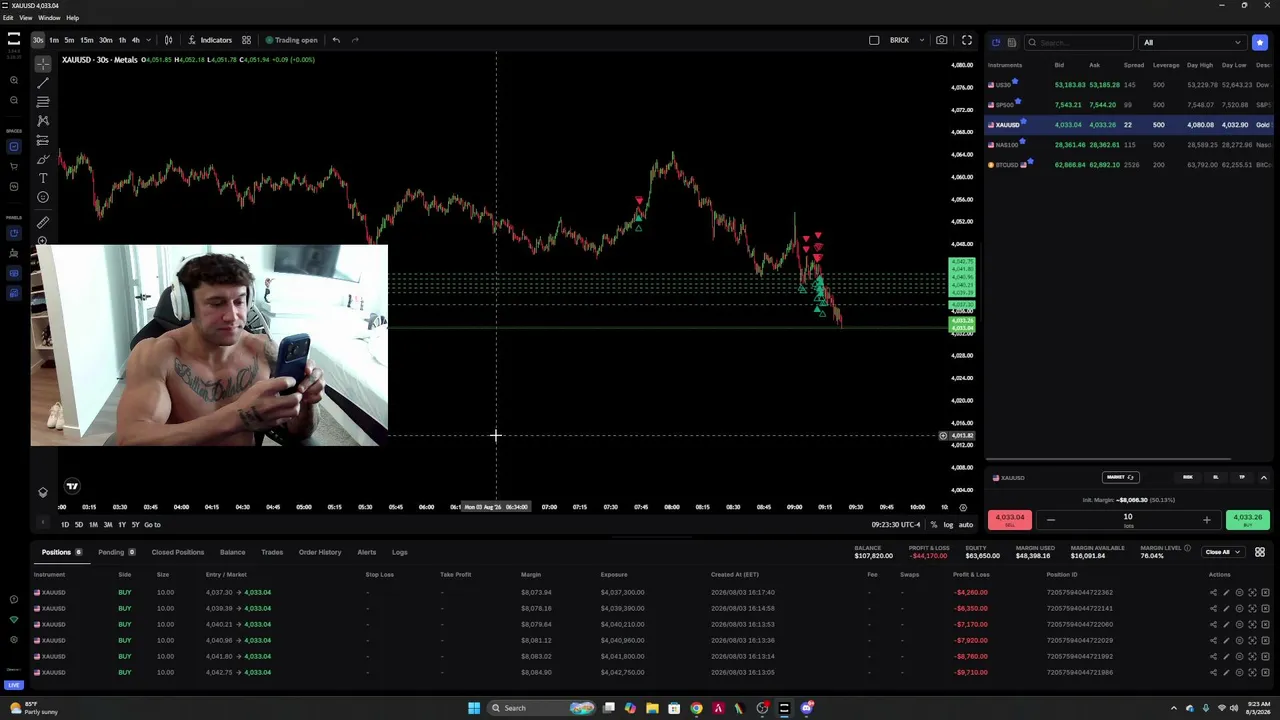
Task: Select the pattern drawing tool
Action: [x=43, y=120]
